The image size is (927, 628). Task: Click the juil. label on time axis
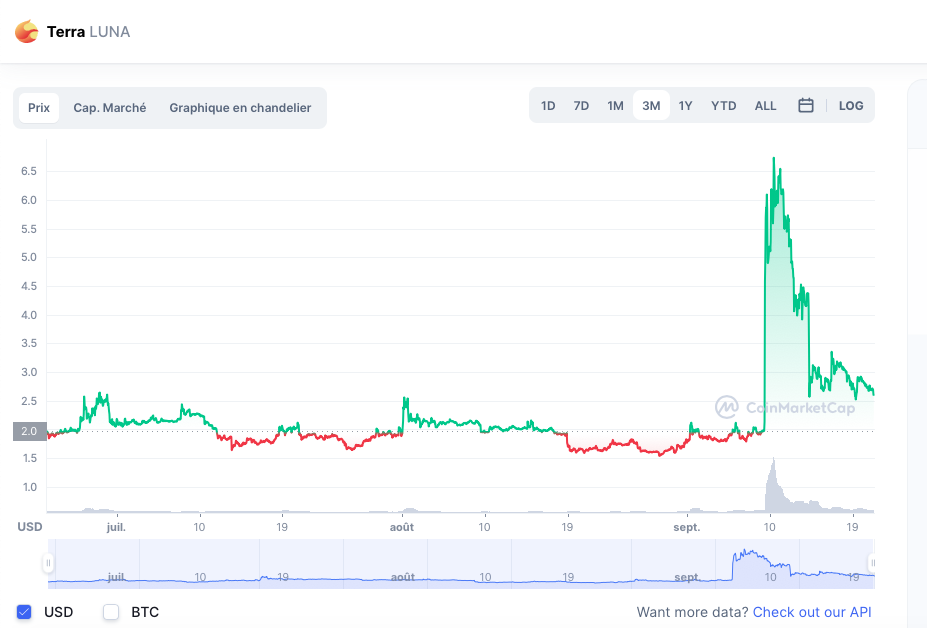pos(116,527)
